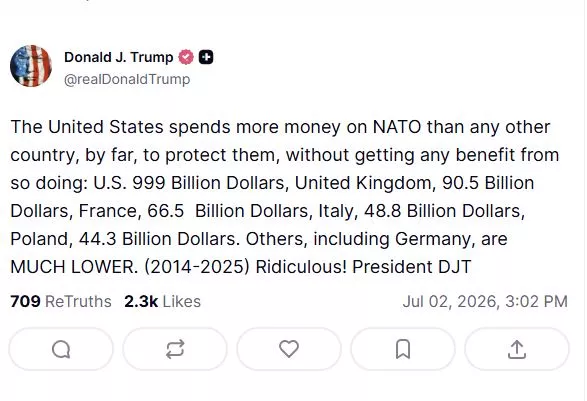Click the word NATO in the post
This screenshot has height=401, width=587.
(397, 127)
